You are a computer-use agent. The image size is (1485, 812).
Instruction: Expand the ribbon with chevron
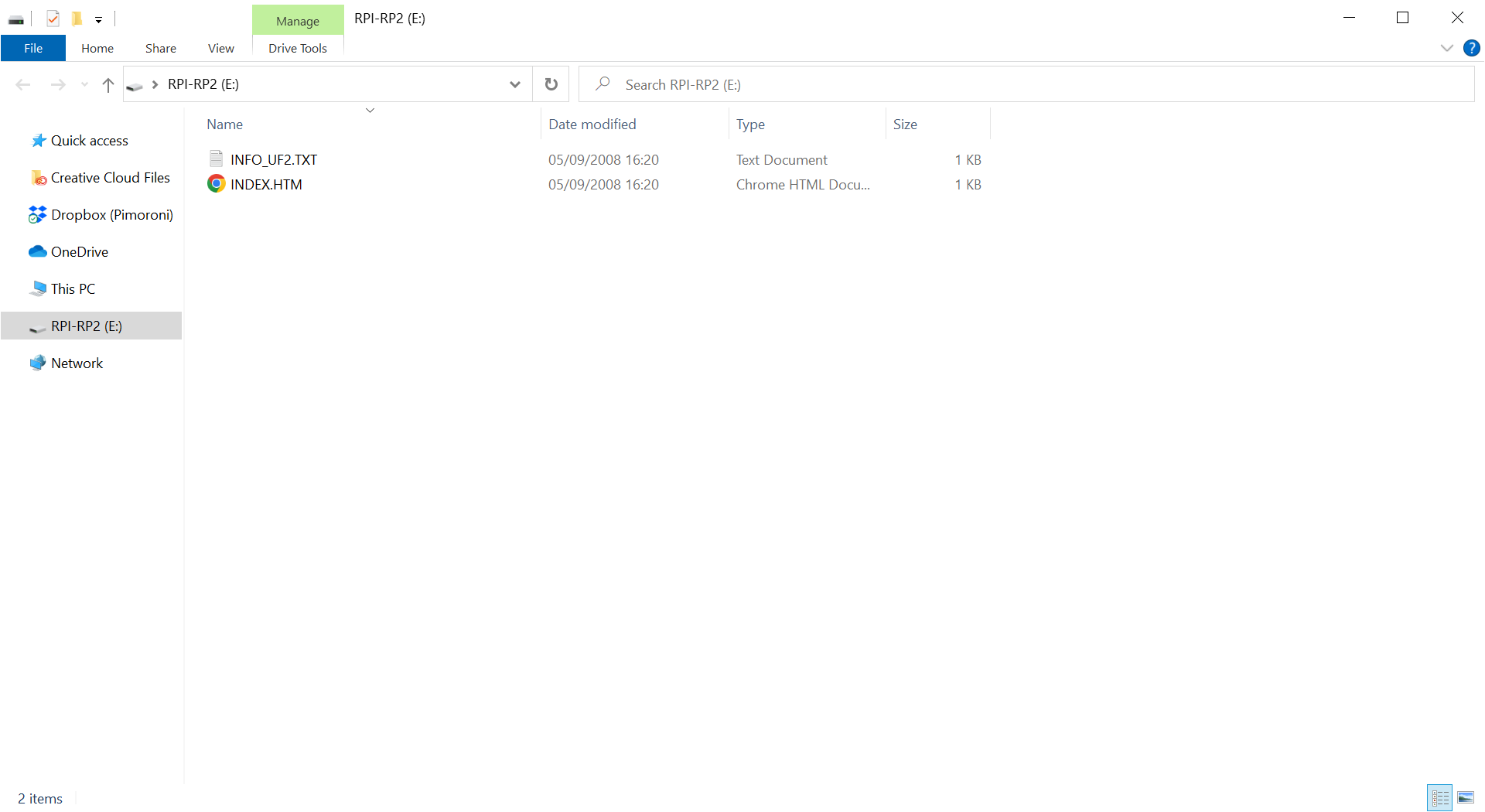(x=1446, y=48)
